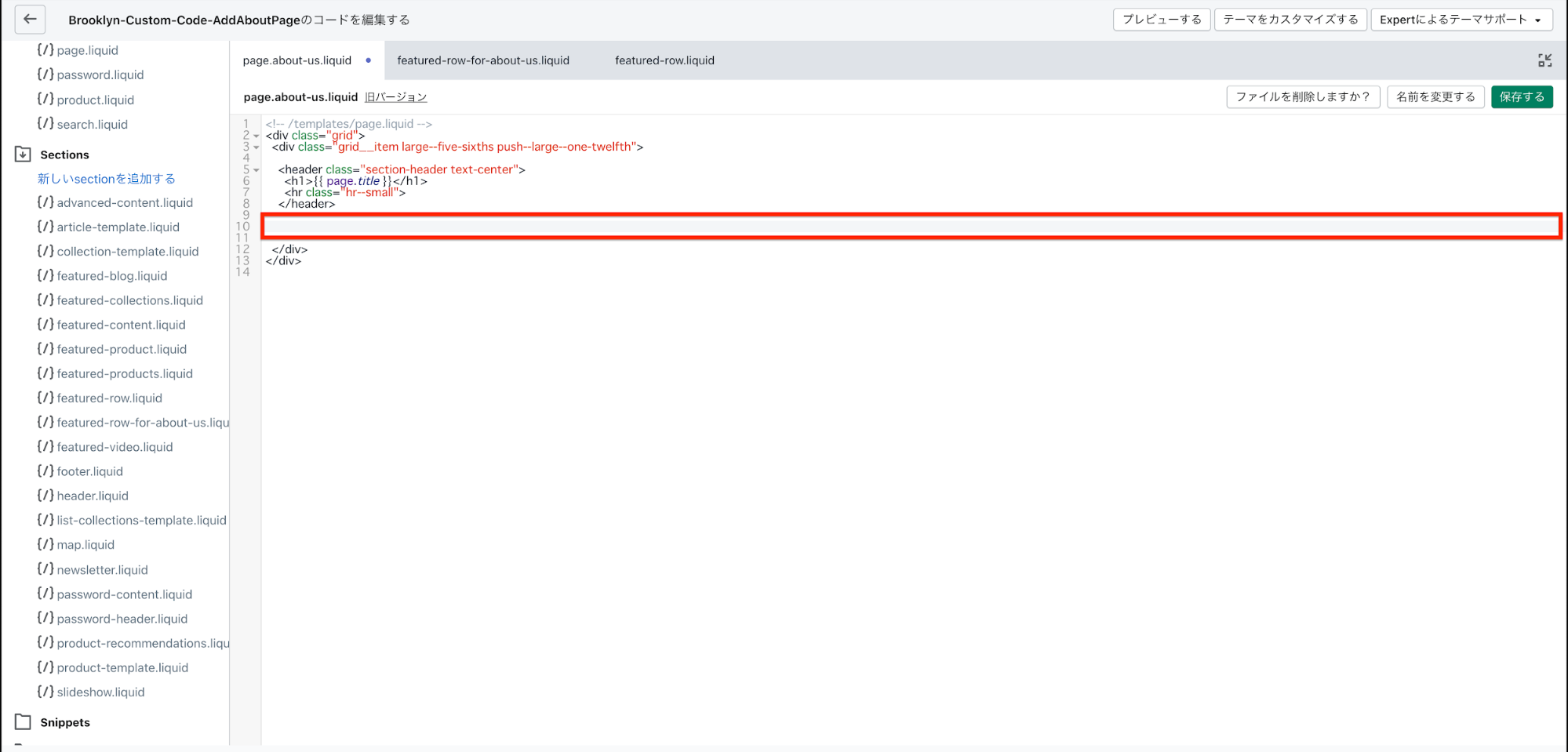Open map.liquid section file
The height and width of the screenshot is (752, 1568).
[x=85, y=544]
